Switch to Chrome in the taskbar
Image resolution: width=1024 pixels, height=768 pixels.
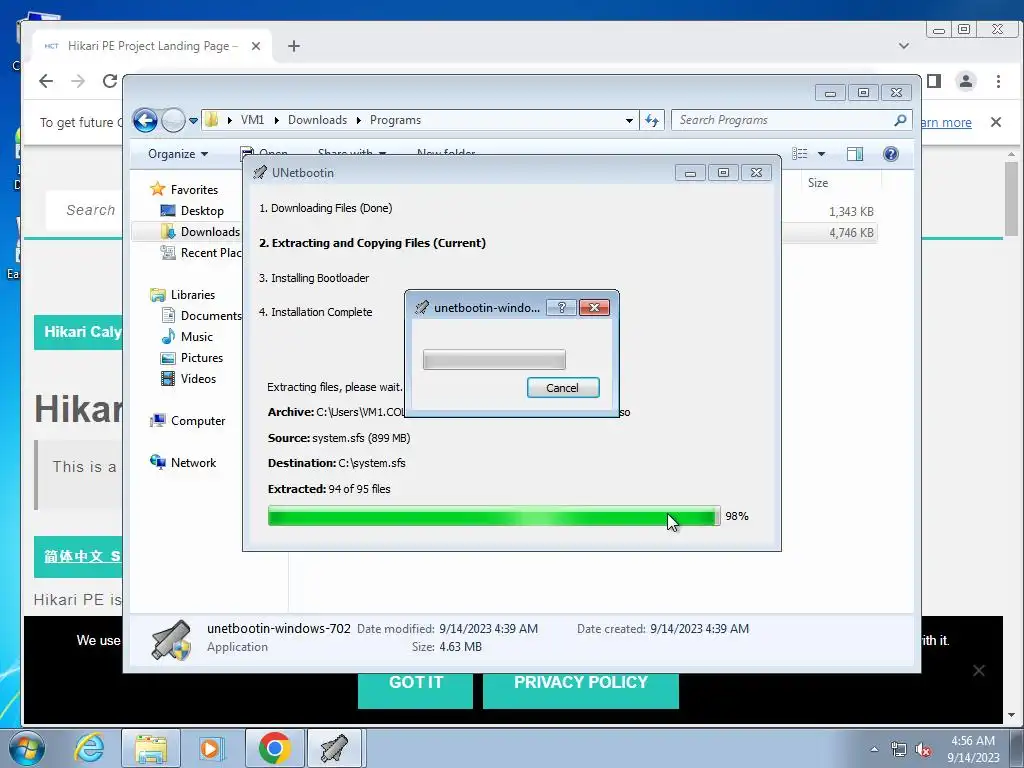pyautogui.click(x=274, y=748)
